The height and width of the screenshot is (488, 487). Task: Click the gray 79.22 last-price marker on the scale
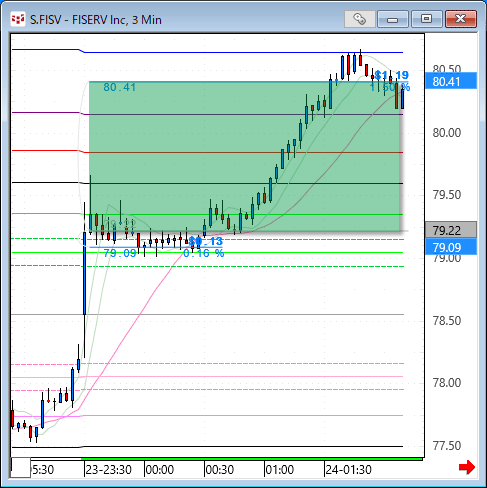[x=451, y=230]
